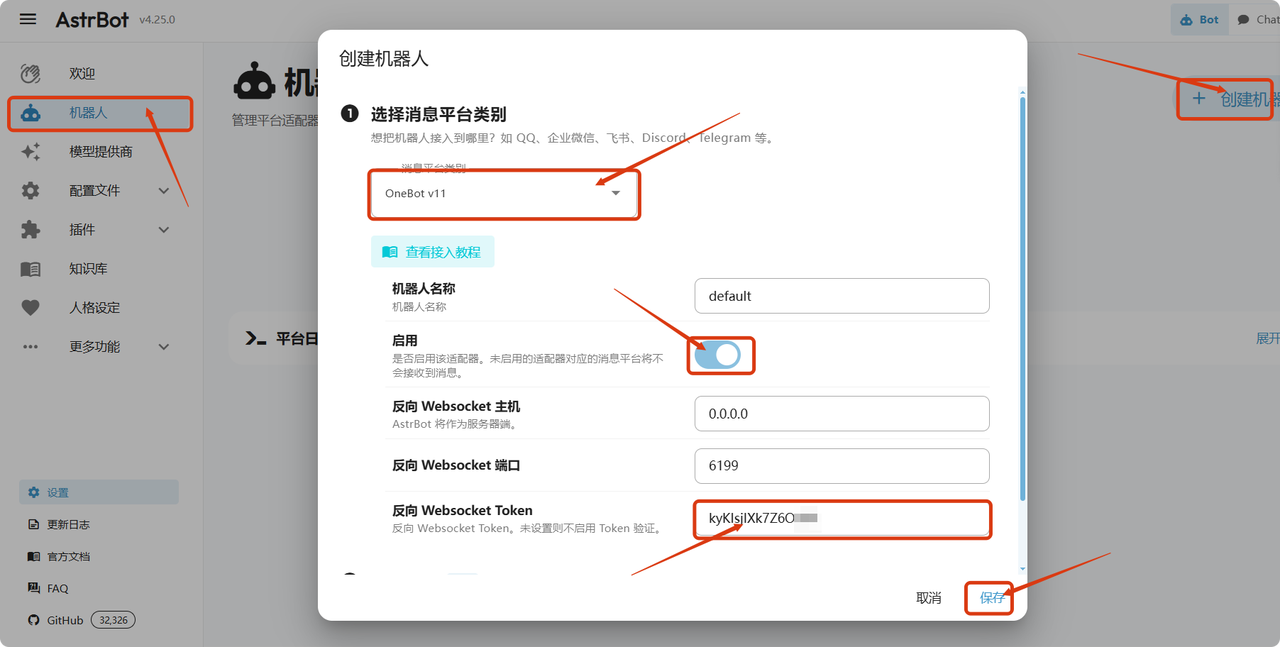Screen dimensions: 1280x647
Task: Click the GitHub logo icon
Action: 34,621
